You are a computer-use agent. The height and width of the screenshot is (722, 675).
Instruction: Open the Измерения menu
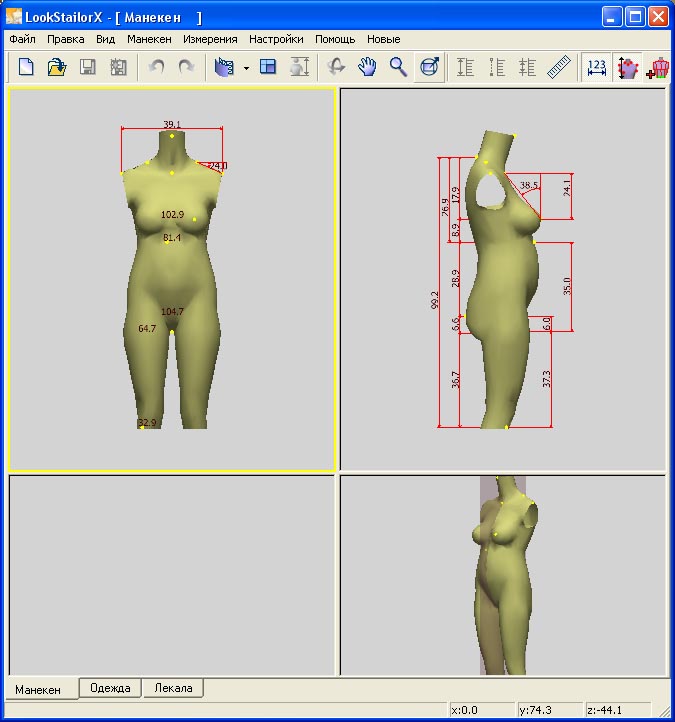click(210, 40)
